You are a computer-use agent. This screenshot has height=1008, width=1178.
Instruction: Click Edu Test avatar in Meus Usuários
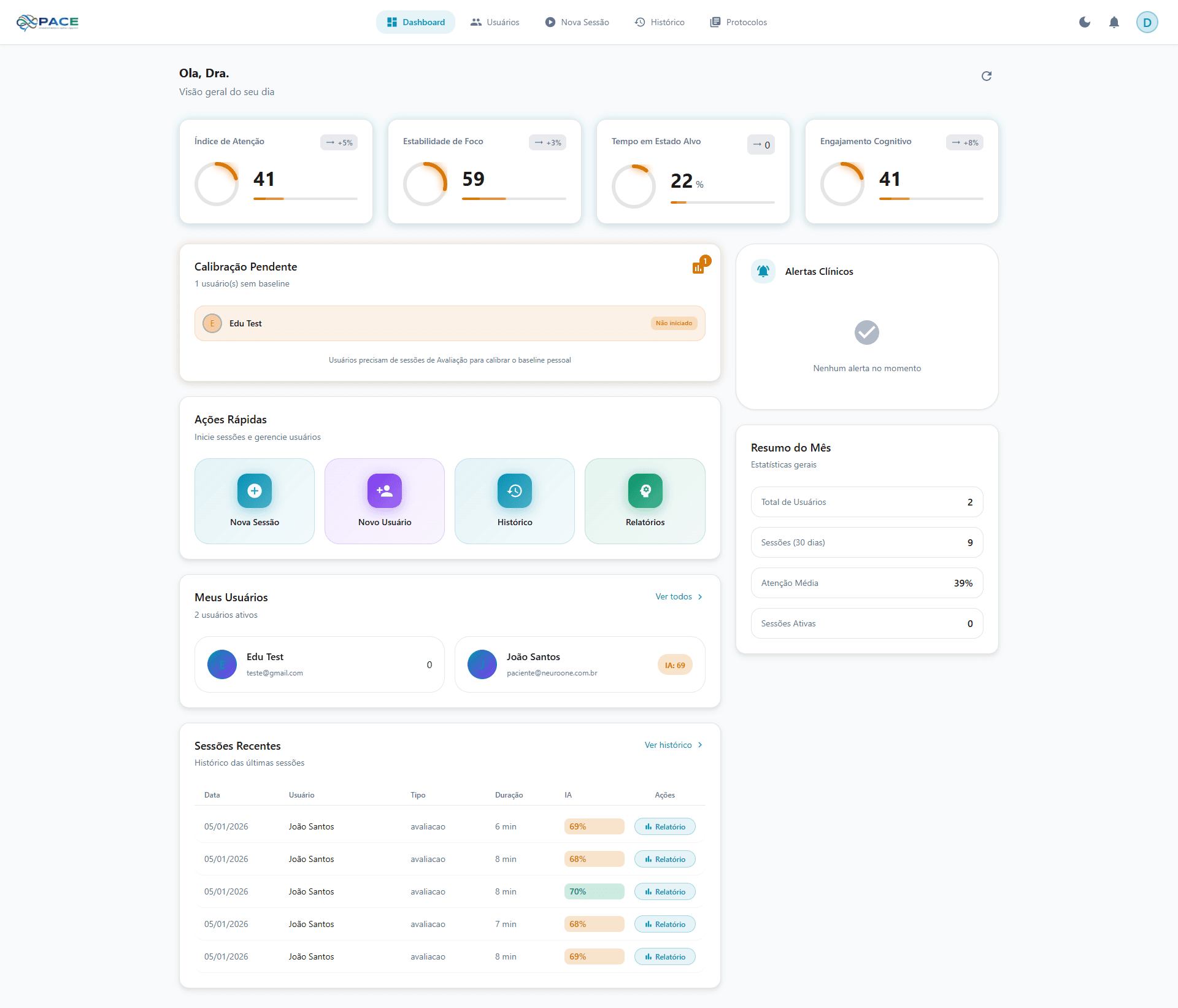point(222,664)
